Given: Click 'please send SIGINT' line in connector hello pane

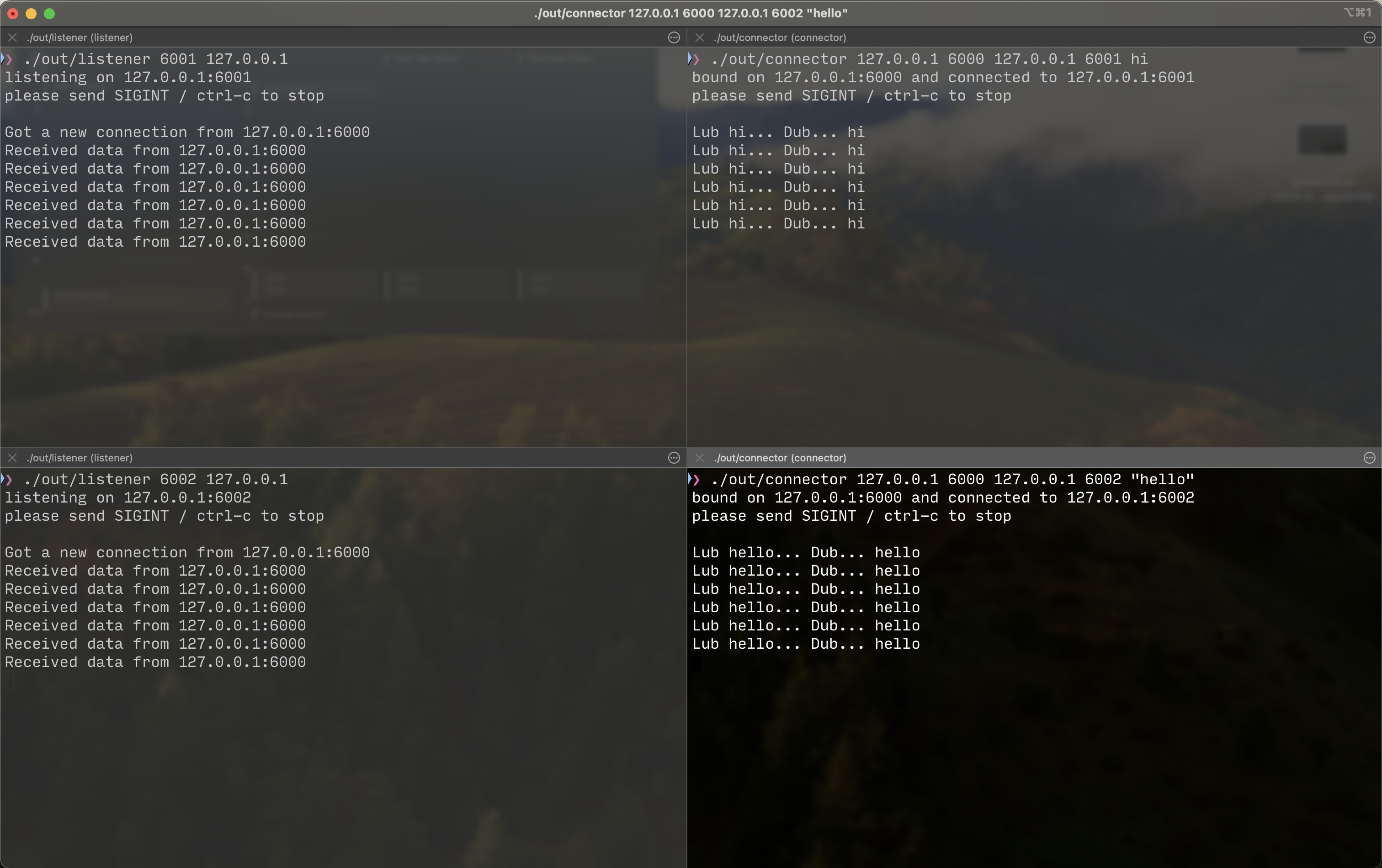Looking at the screenshot, I should (851, 516).
